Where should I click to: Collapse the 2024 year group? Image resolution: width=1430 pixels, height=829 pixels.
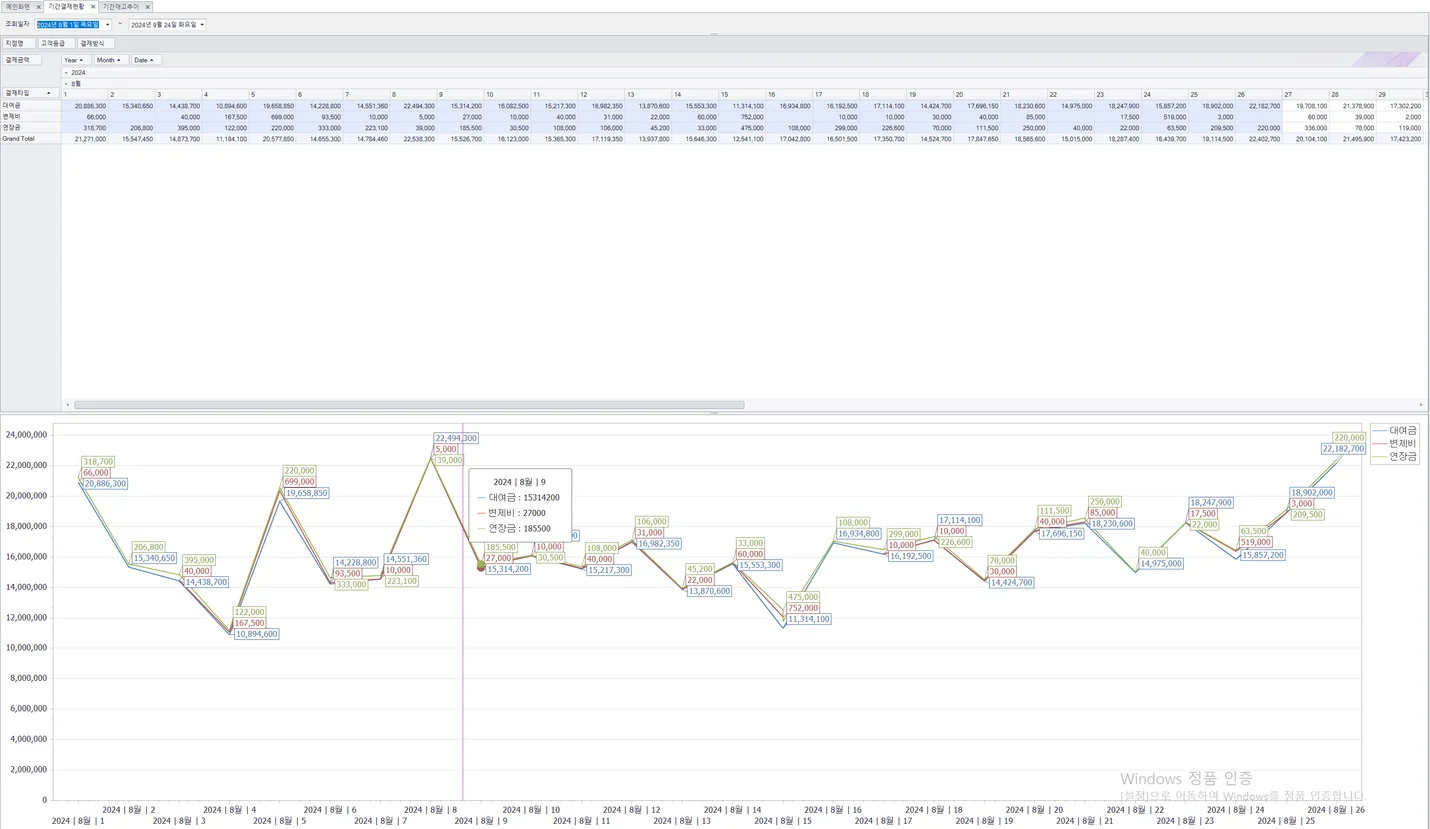point(66,73)
